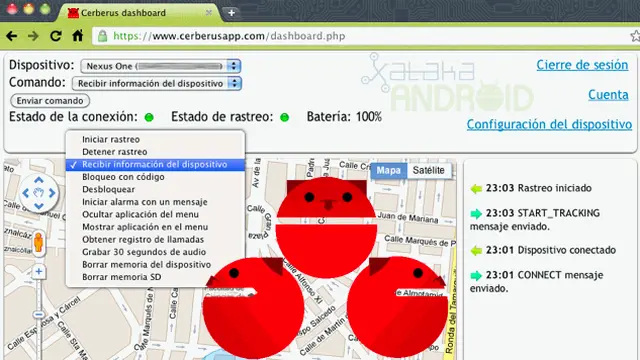The width and height of the screenshot is (640, 360).
Task: Reload the Cerberus dashboard page
Action: [56, 36]
